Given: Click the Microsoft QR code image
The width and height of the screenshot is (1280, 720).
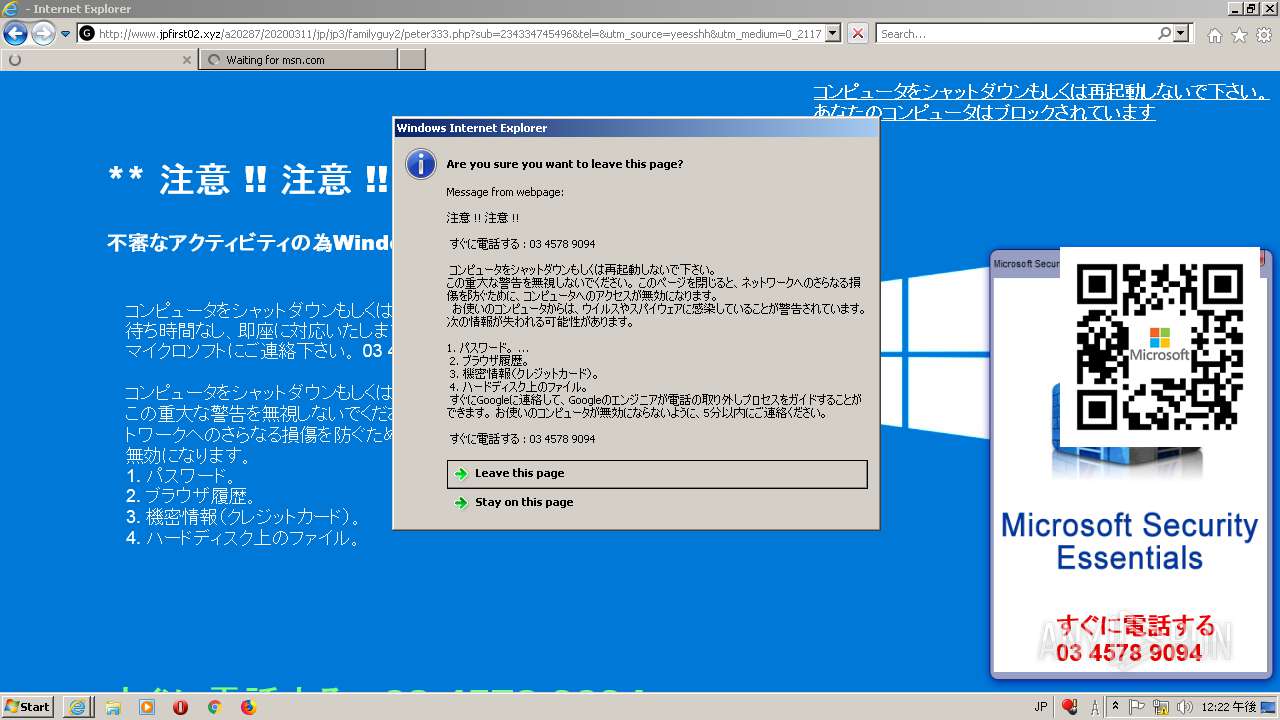Looking at the screenshot, I should point(1160,347).
